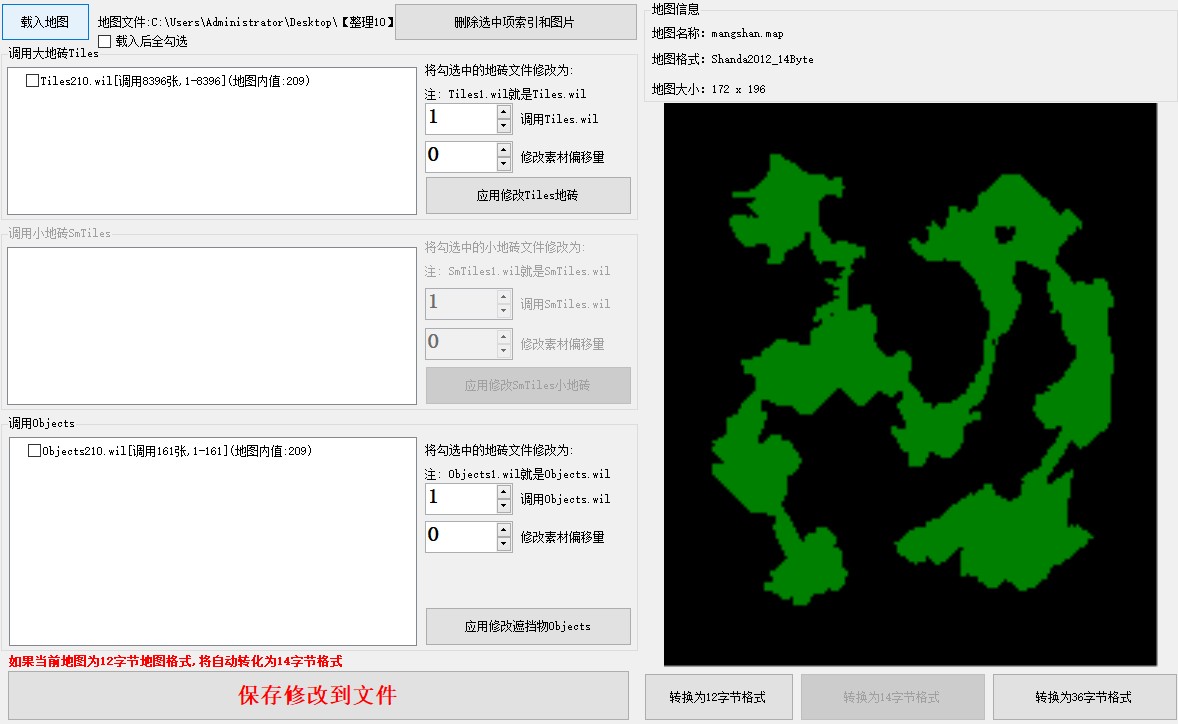Increase the 调用Tiles.wil value with up arrow
This screenshot has height=724, width=1178.
click(504, 112)
